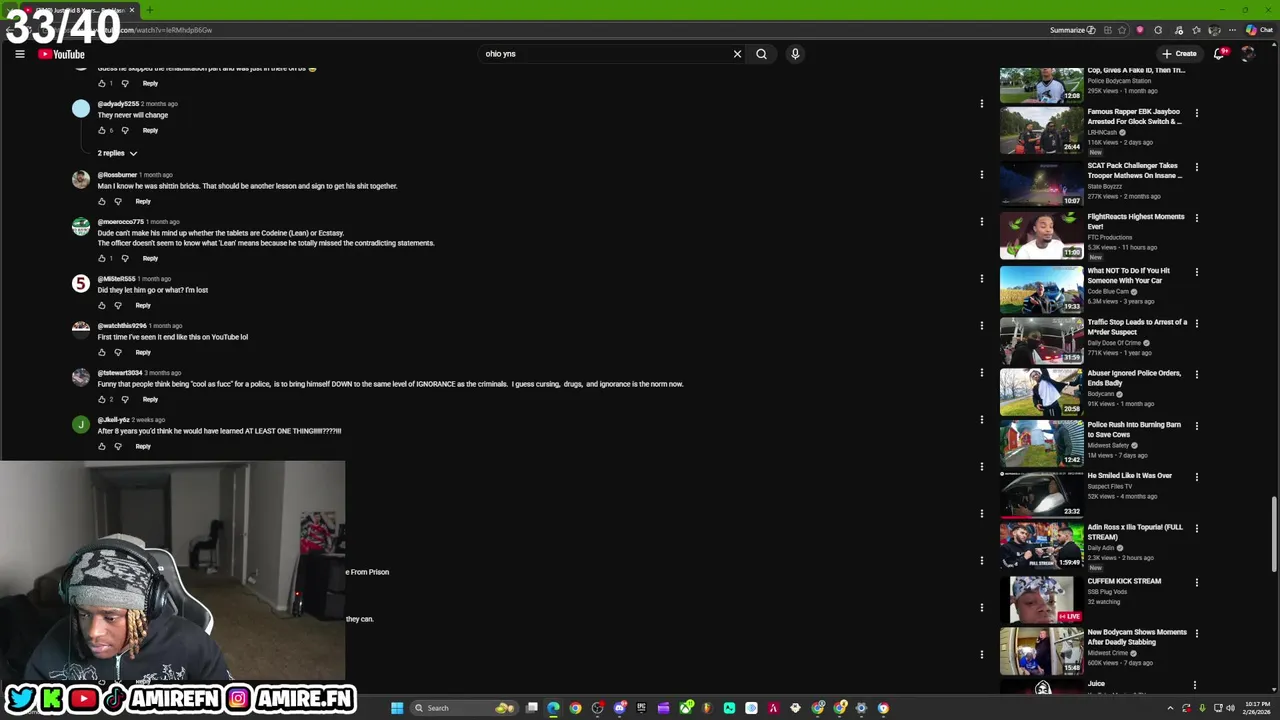Open 'Adin Ross x Ilia Topuria' video title
This screenshot has height=720, width=1280.
point(1135,532)
